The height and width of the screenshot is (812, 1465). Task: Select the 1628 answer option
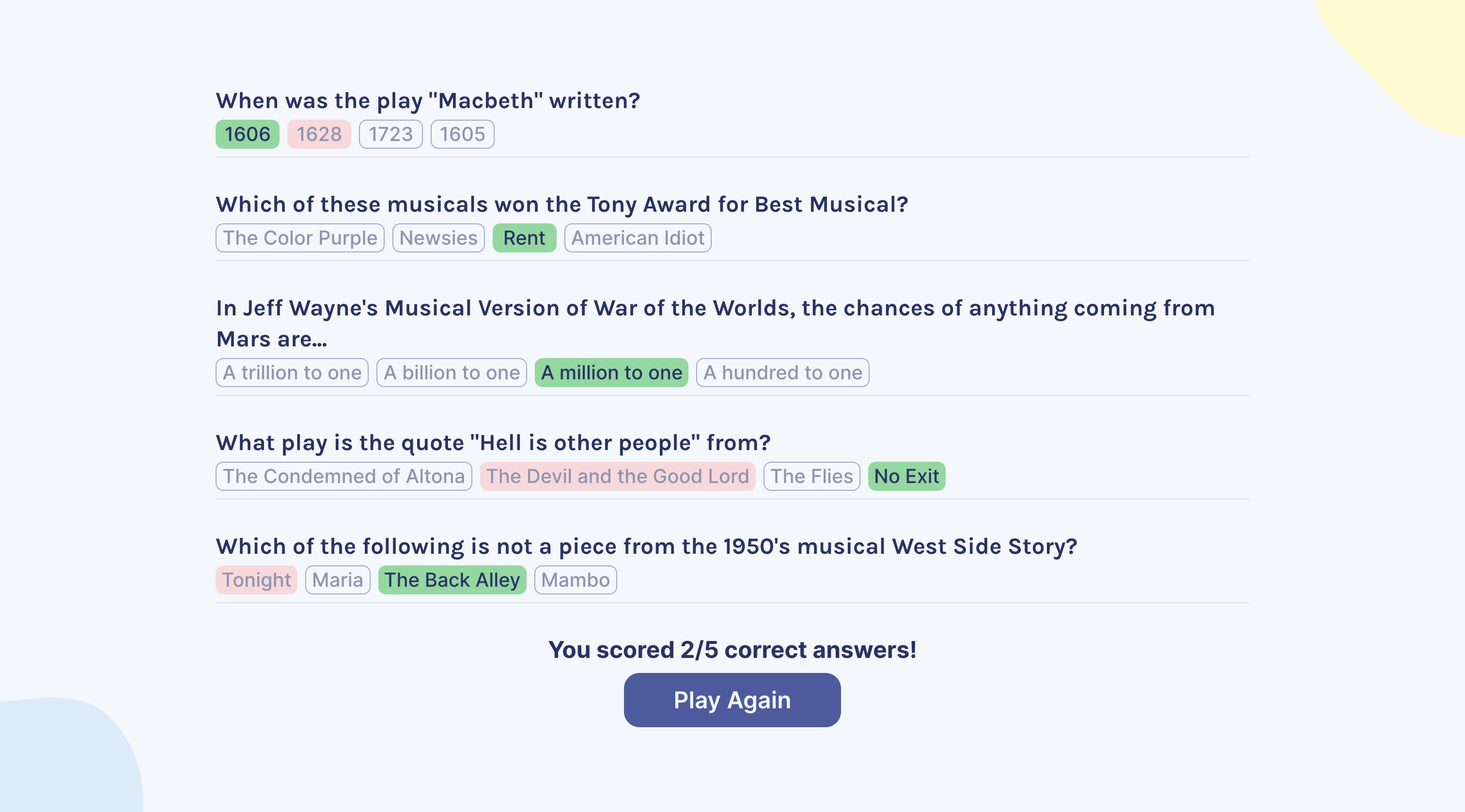(x=319, y=134)
